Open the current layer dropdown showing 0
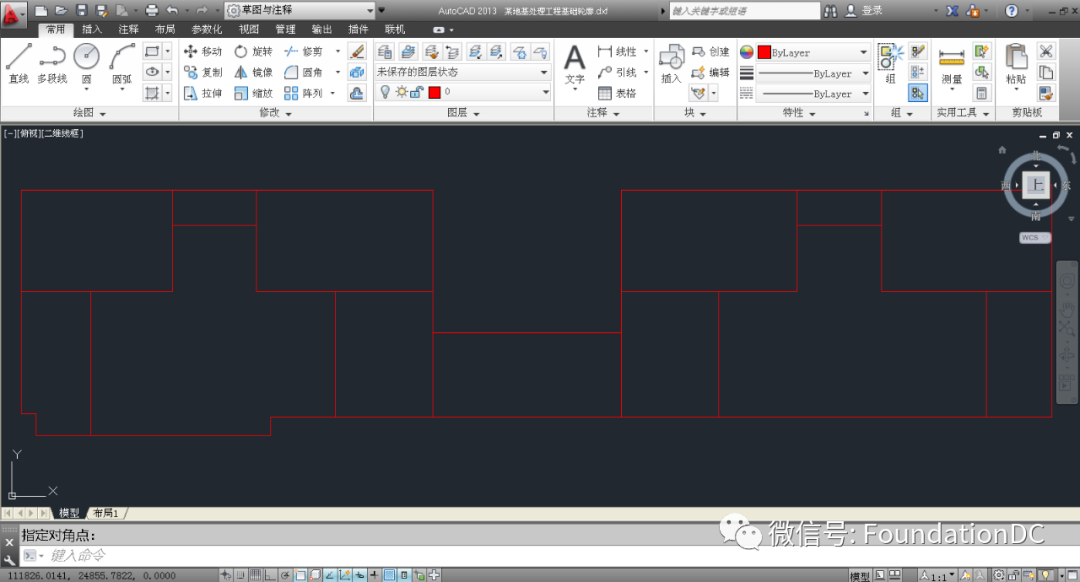This screenshot has height=582, width=1080. coord(462,92)
